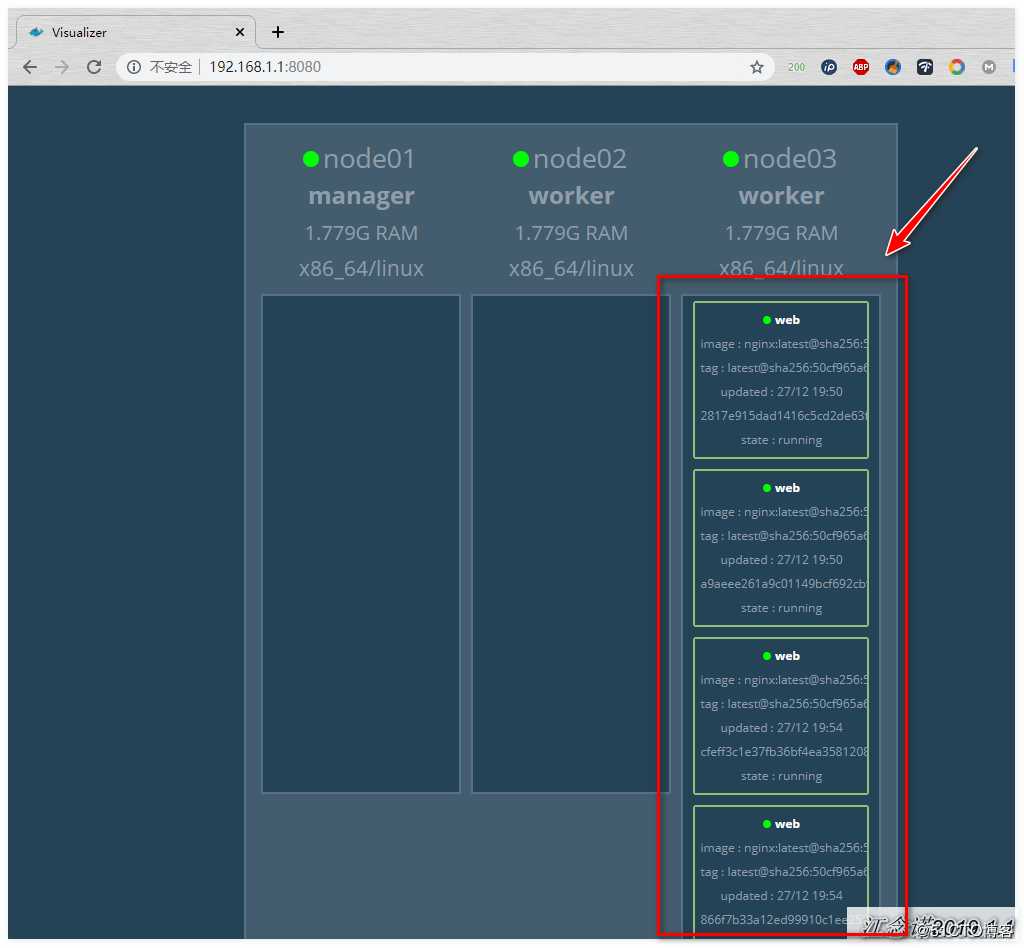
Task: Click the grey M extension icon
Action: click(989, 67)
